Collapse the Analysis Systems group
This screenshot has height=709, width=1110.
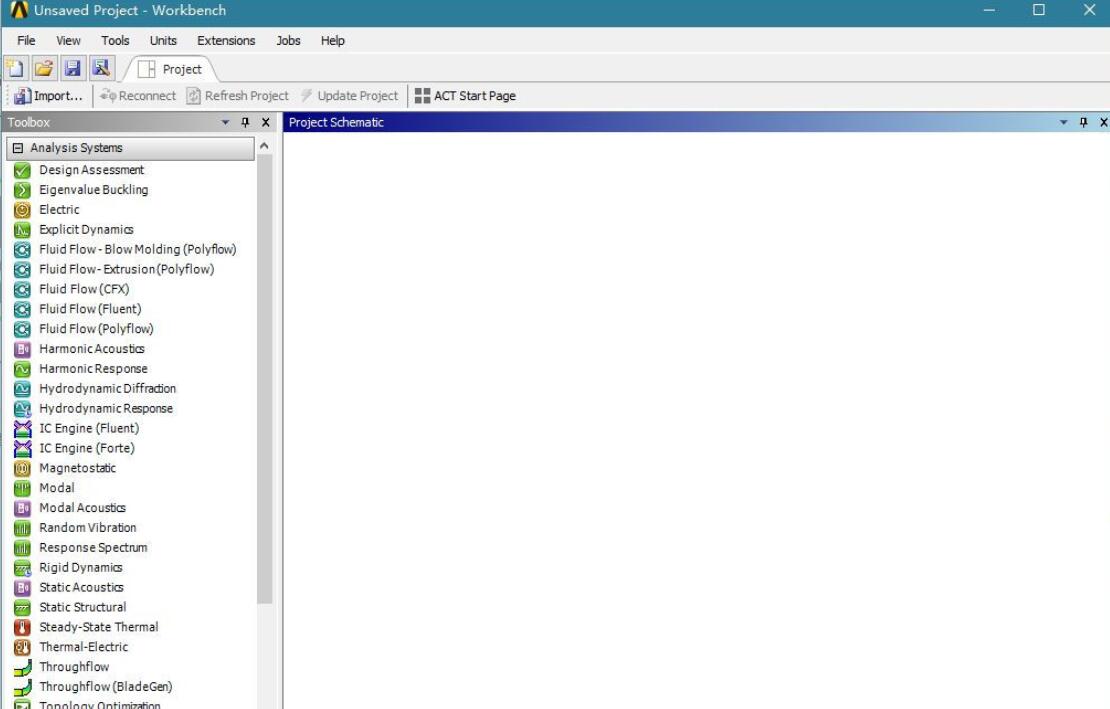point(18,148)
